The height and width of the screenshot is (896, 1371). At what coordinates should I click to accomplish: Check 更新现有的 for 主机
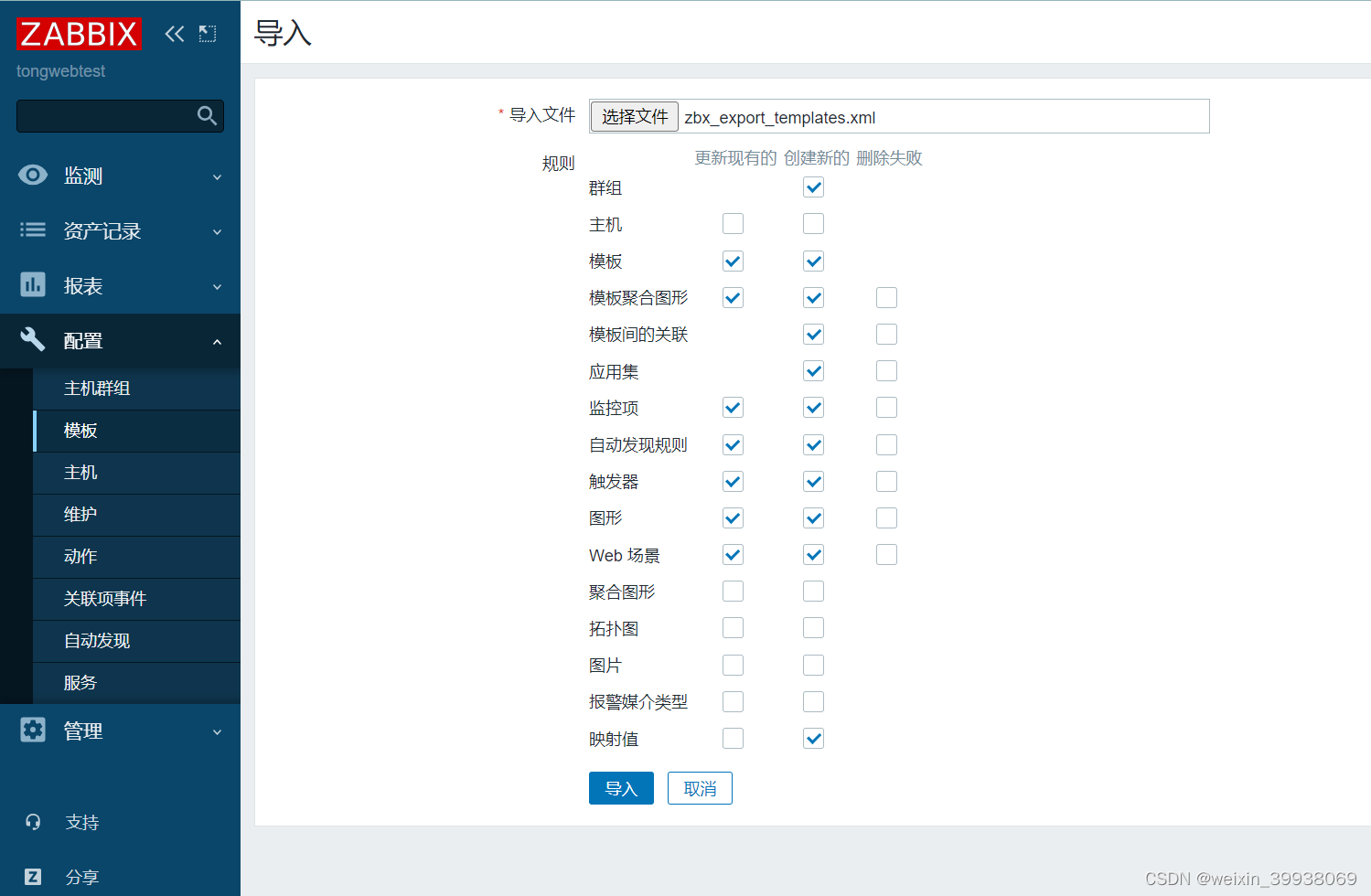(x=733, y=224)
